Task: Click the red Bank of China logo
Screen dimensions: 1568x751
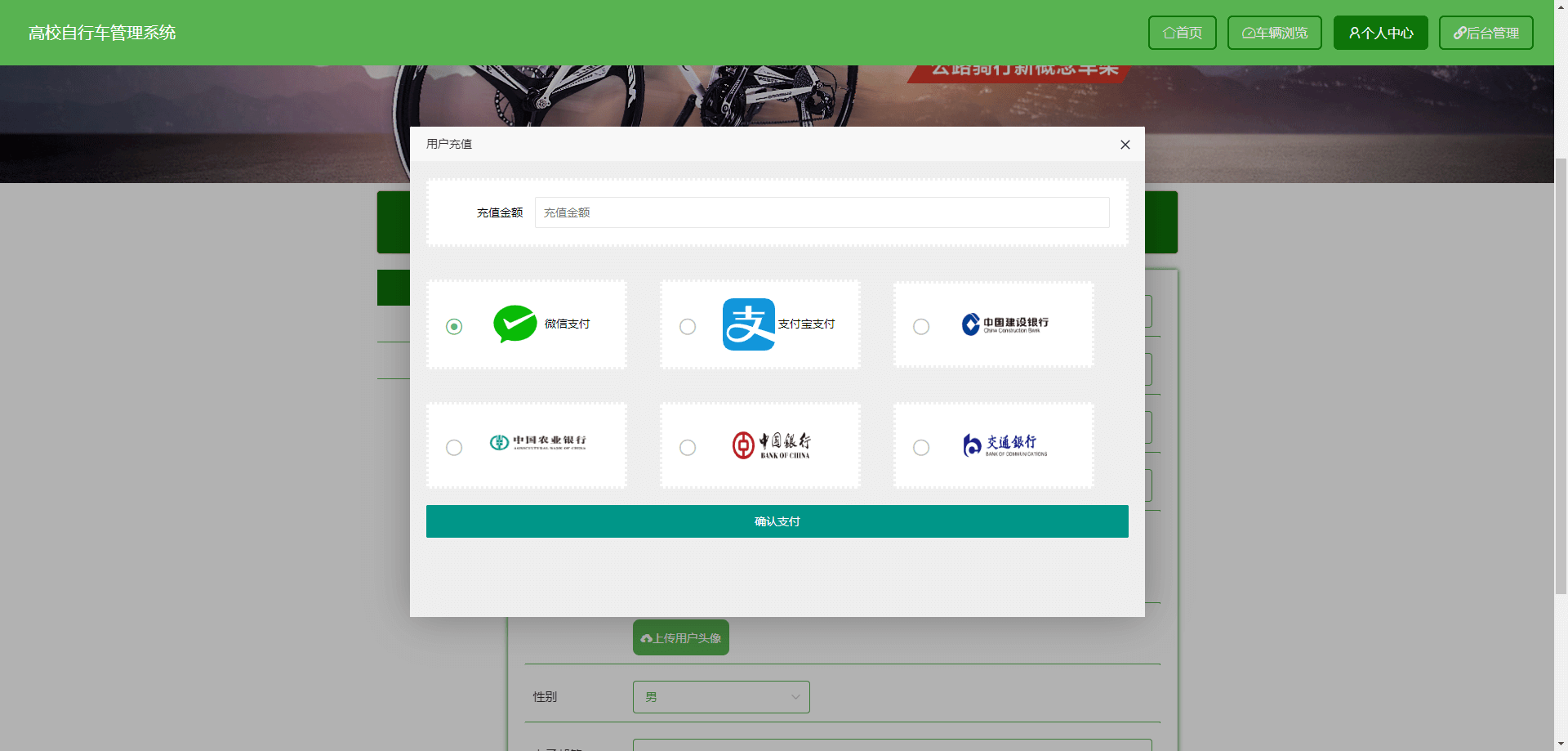Action: 771,445
